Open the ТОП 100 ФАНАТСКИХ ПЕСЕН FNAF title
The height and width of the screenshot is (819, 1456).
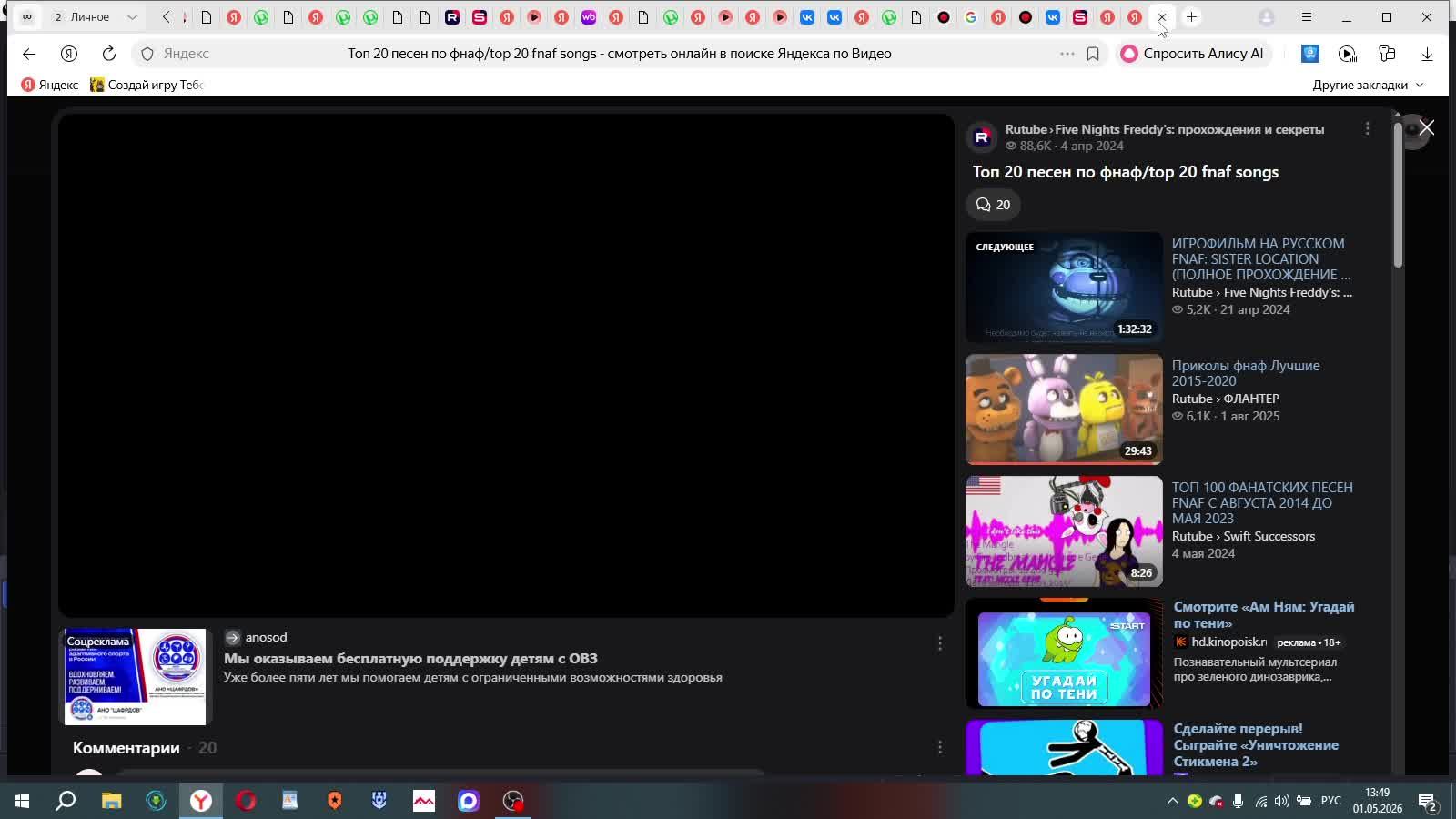click(1262, 502)
